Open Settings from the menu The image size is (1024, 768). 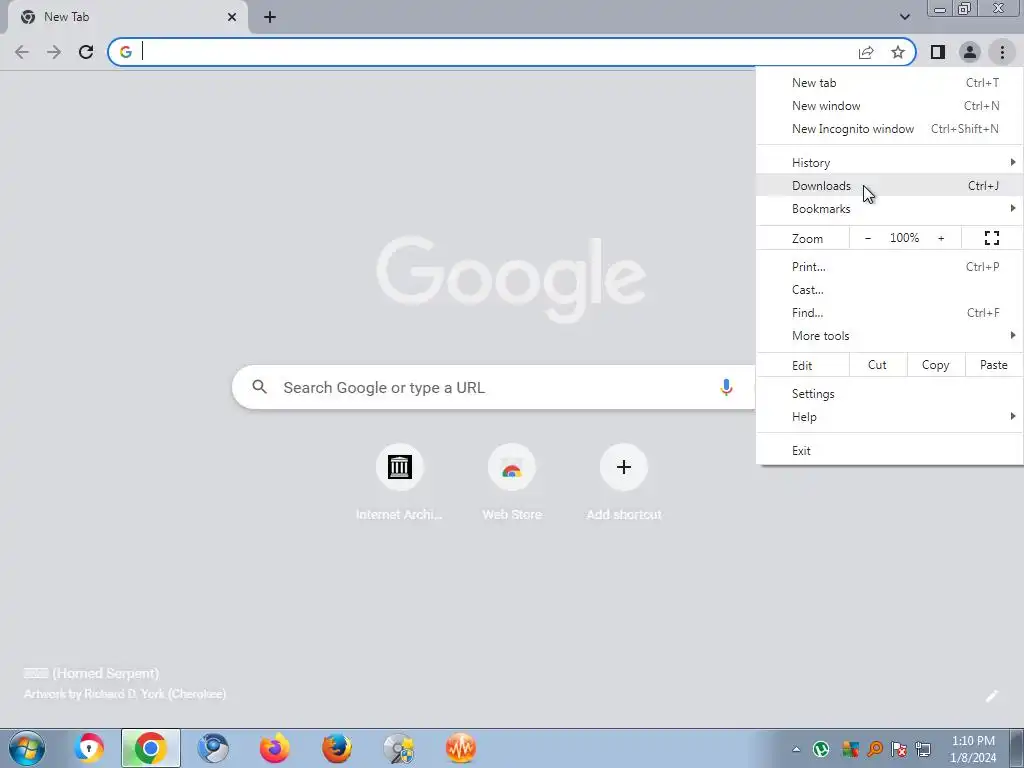click(x=889, y=394)
